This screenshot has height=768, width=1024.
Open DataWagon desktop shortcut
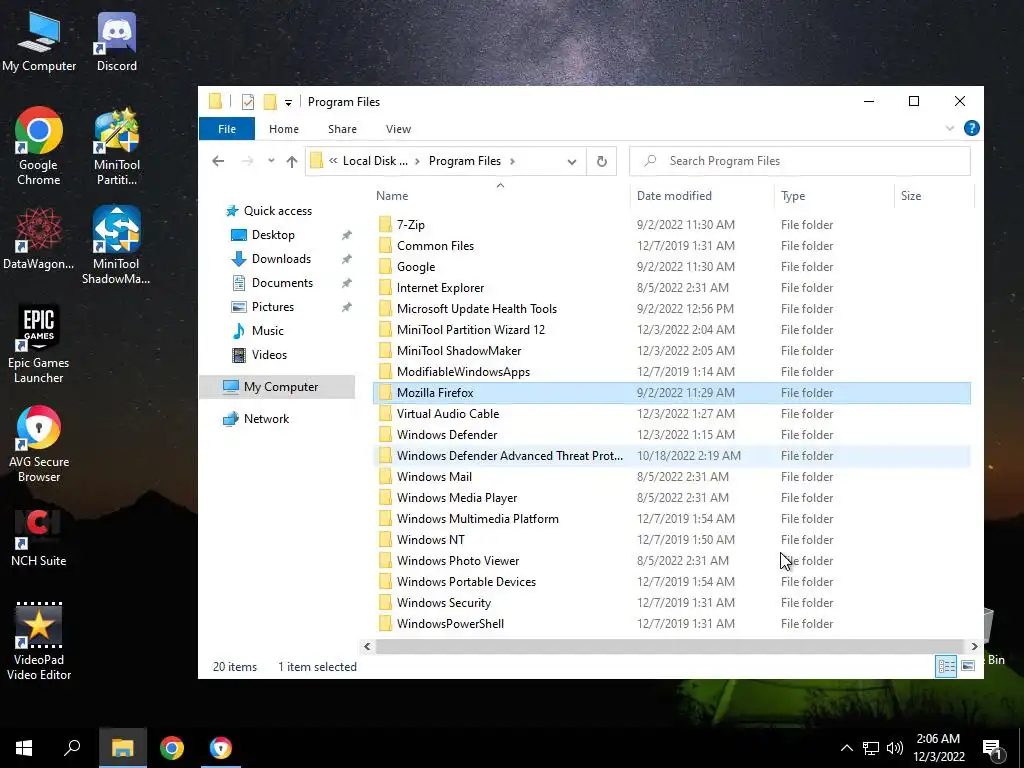click(39, 238)
